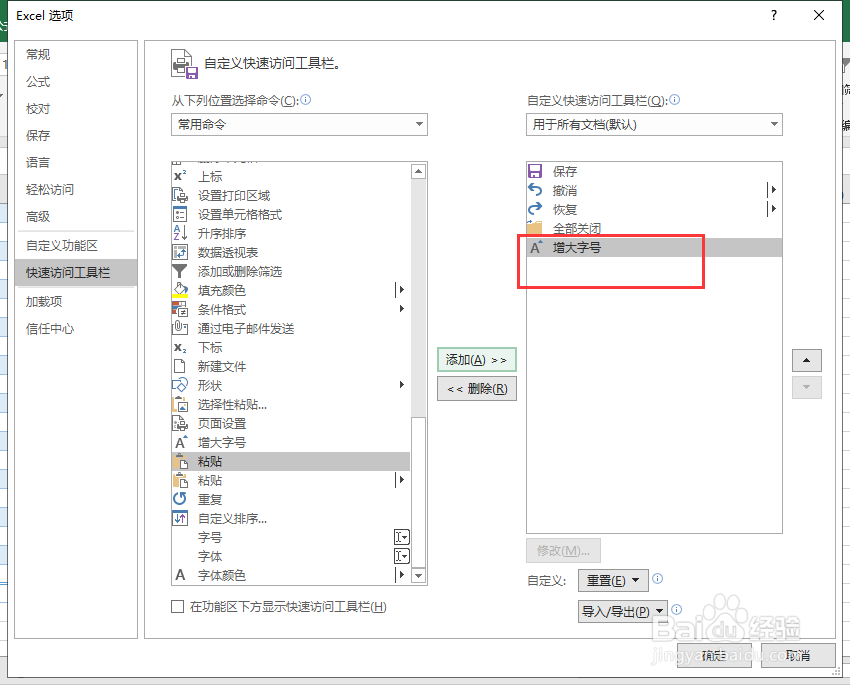Select the 页面设置 page setup icon
850x685 pixels.
pos(180,423)
